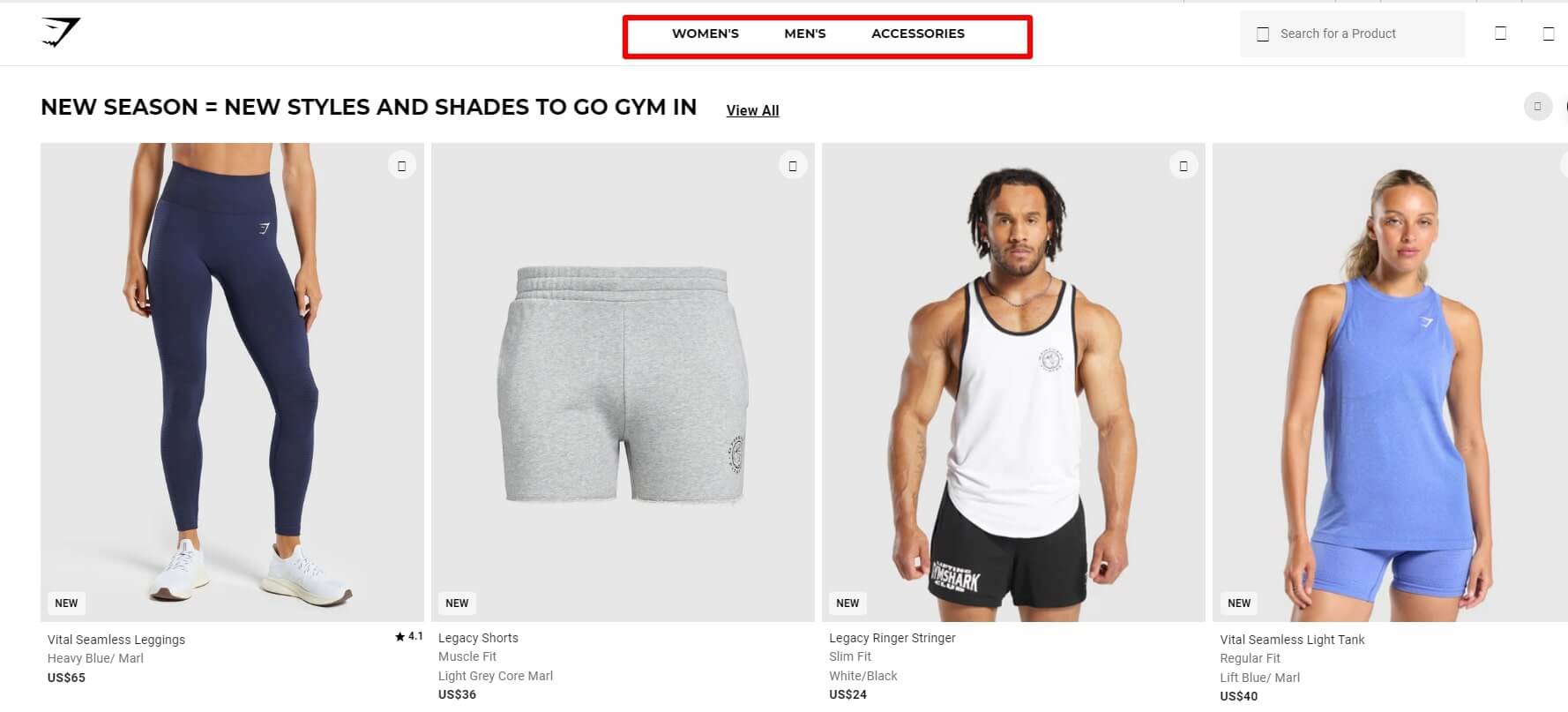
Task: Open the shopping bag icon
Action: [x=1549, y=34]
